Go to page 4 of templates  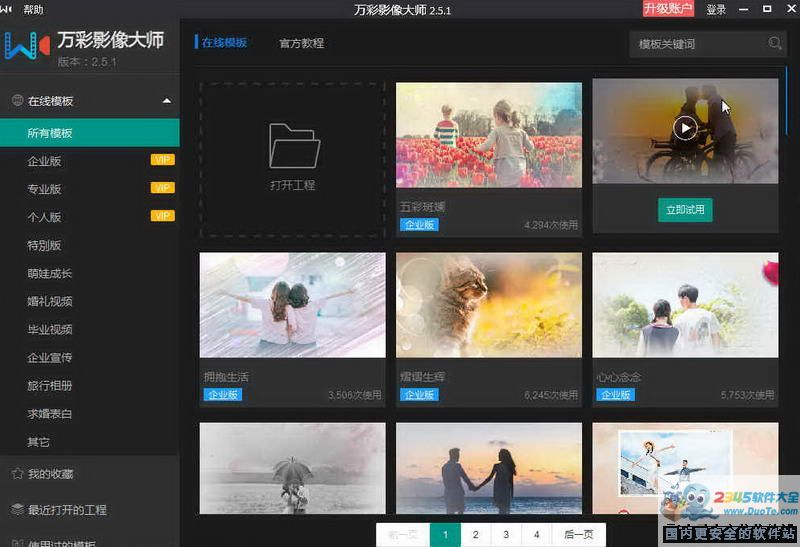point(537,534)
